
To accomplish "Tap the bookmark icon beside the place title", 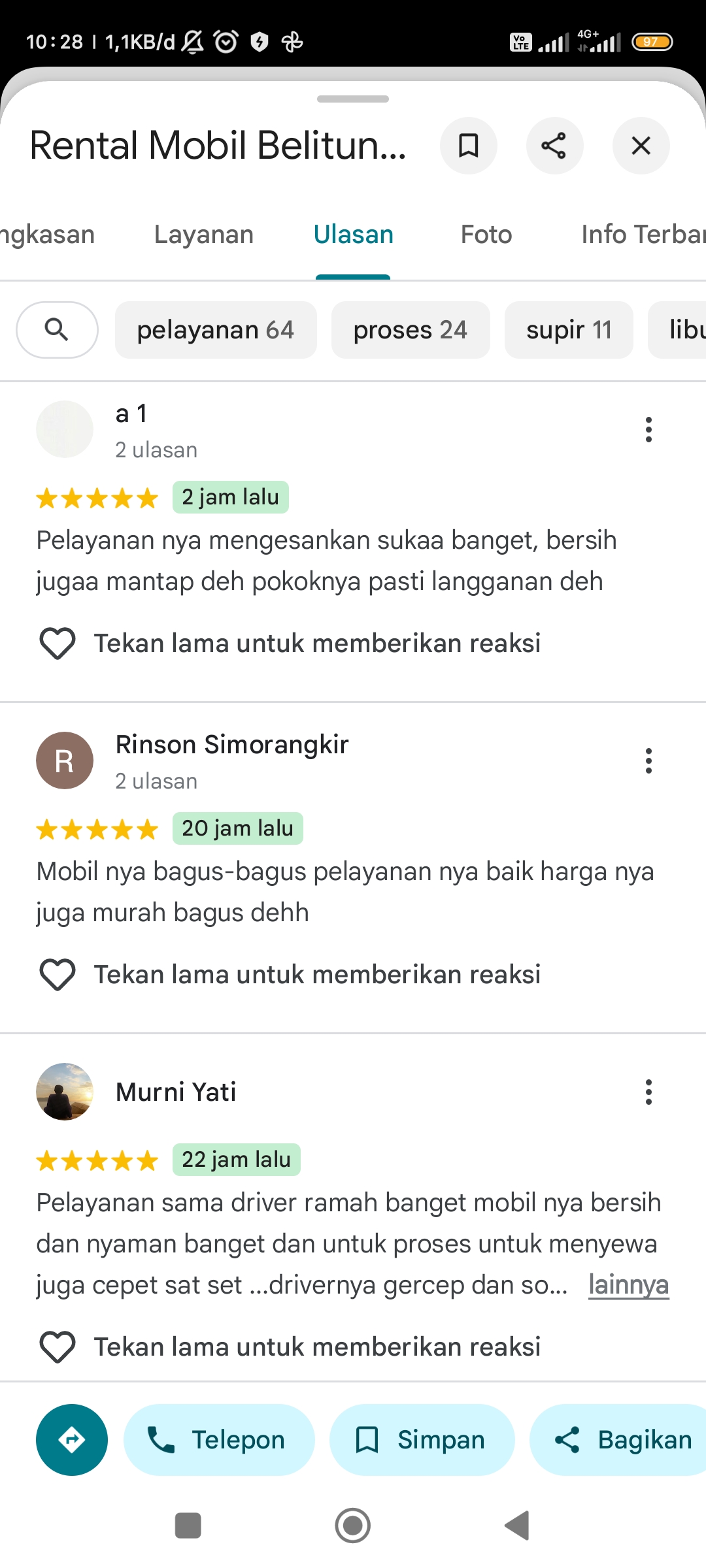I will [x=469, y=146].
